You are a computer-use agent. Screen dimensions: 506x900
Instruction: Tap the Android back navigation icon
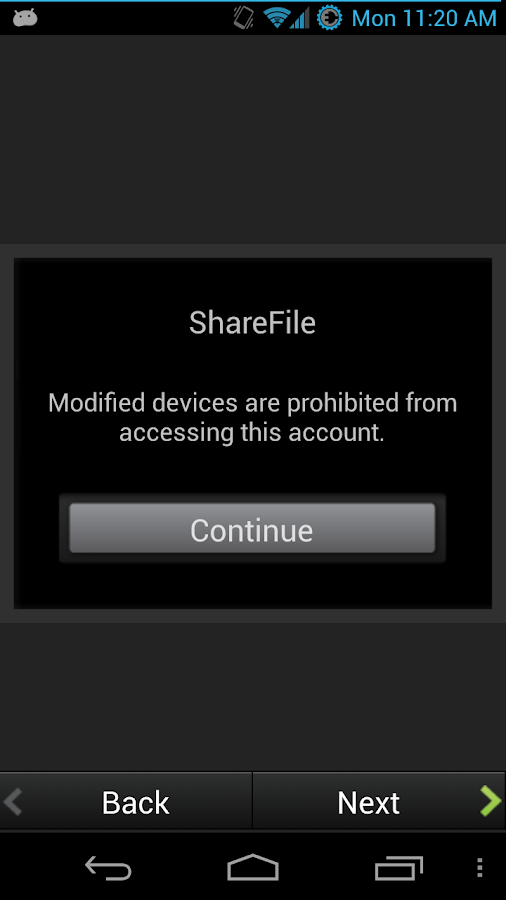click(108, 868)
